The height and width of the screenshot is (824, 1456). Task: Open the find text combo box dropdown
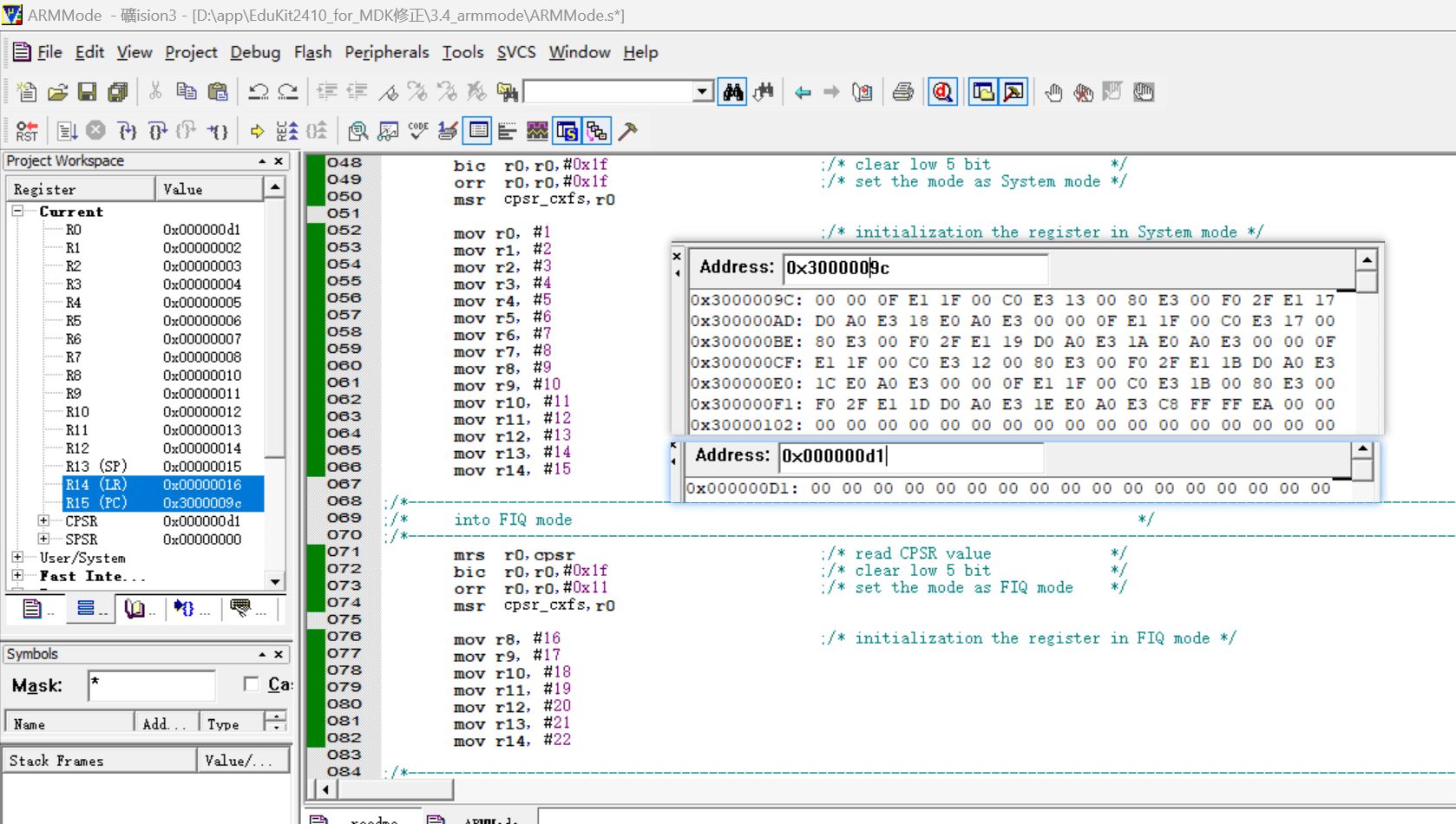coord(702,92)
